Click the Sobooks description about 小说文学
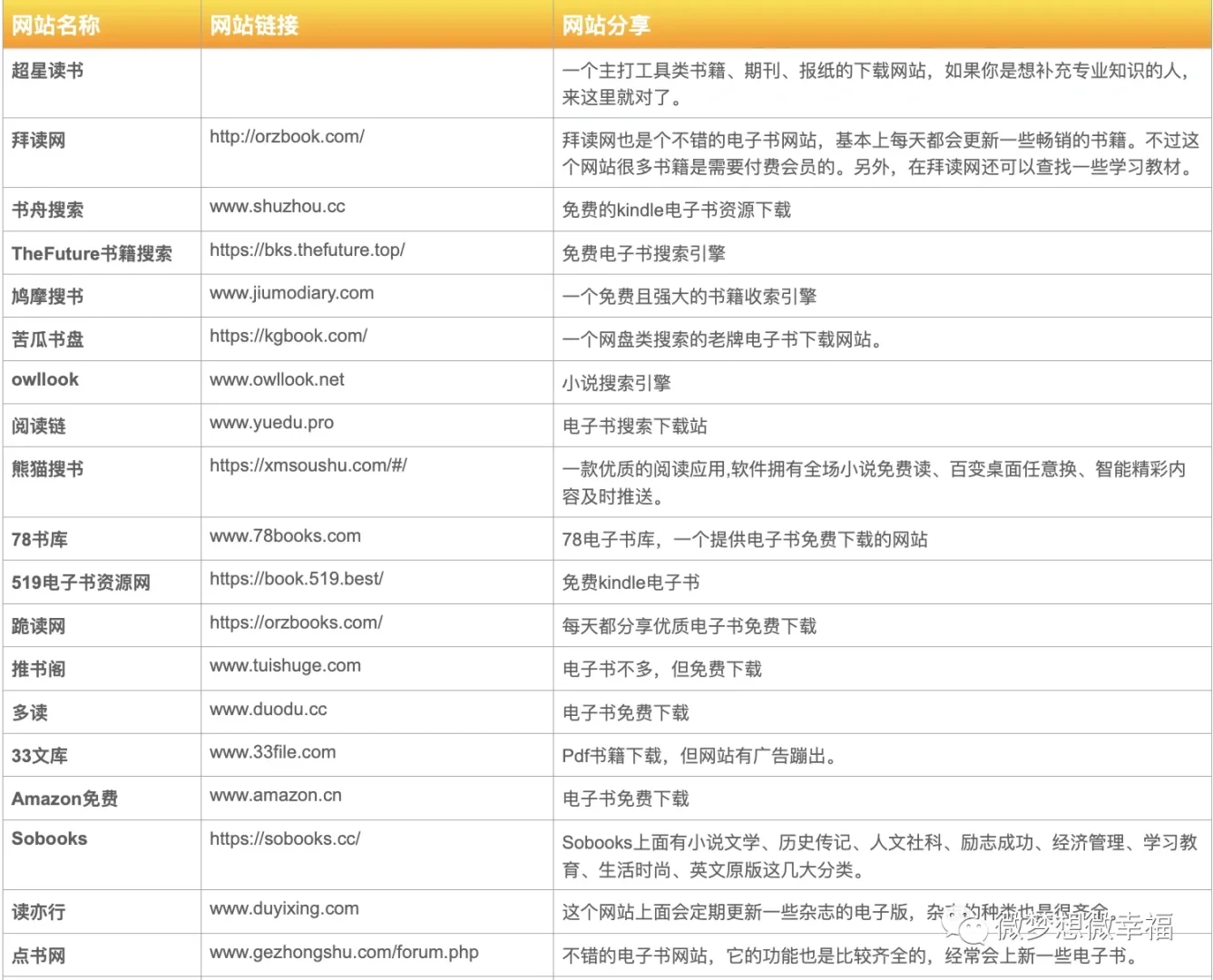Image resolution: width=1213 pixels, height=980 pixels. (879, 856)
